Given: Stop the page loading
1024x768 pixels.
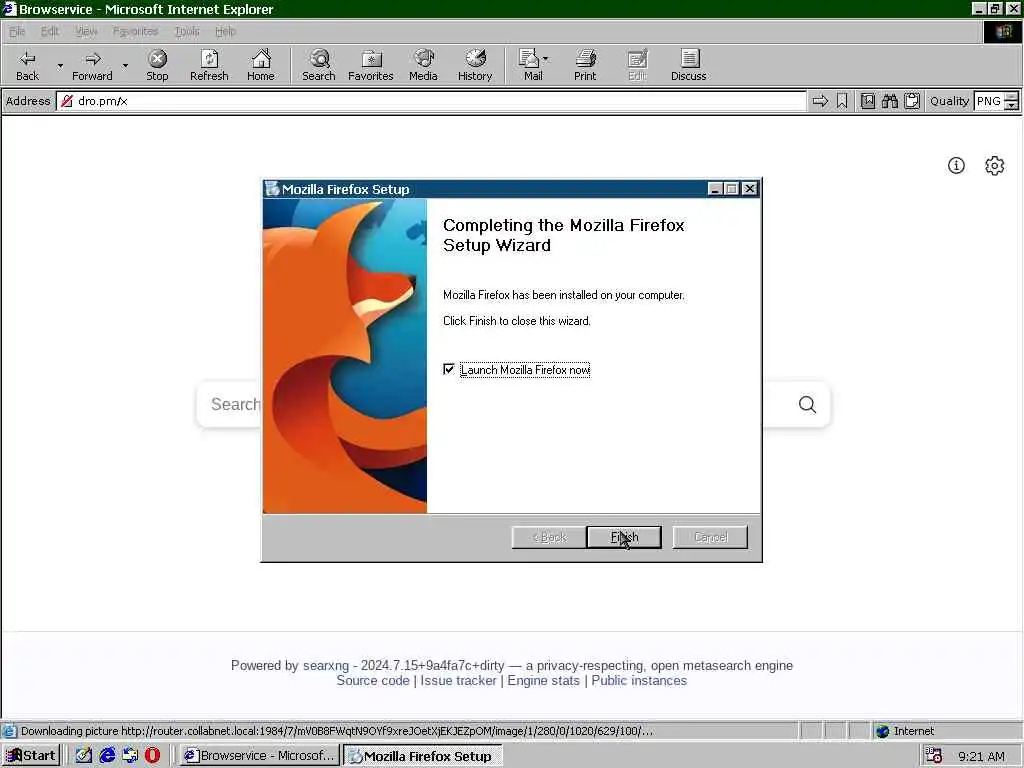Looking at the screenshot, I should (x=157, y=65).
